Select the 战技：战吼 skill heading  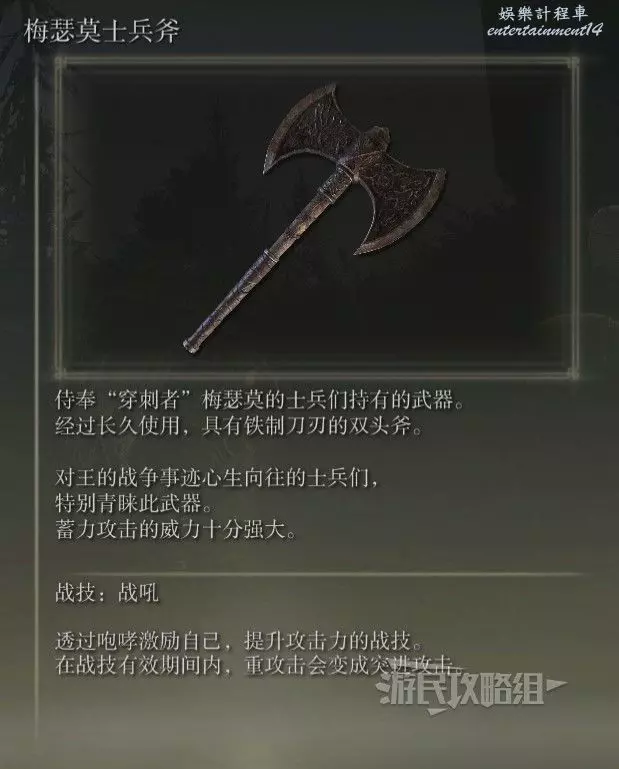click(107, 592)
